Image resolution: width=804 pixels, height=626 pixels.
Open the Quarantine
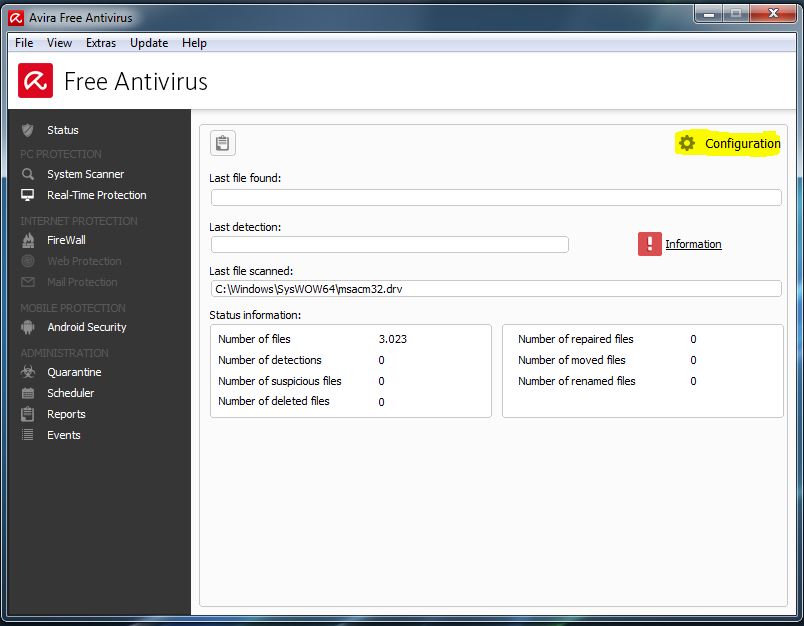click(x=72, y=372)
